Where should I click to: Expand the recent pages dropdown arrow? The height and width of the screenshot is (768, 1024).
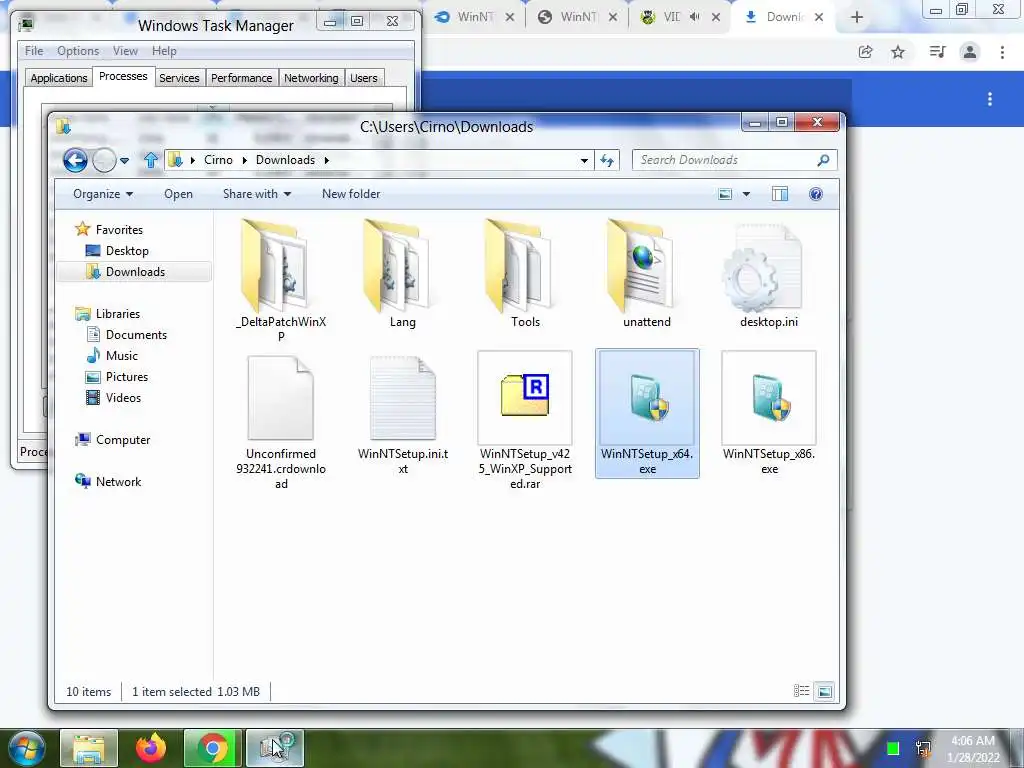(x=124, y=160)
